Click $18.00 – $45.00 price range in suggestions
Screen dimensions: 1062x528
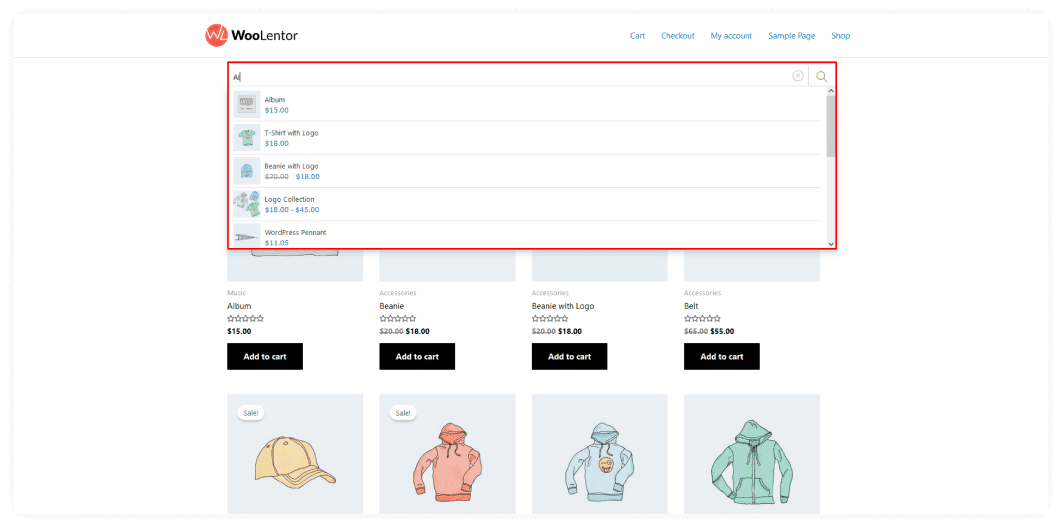tap(292, 209)
